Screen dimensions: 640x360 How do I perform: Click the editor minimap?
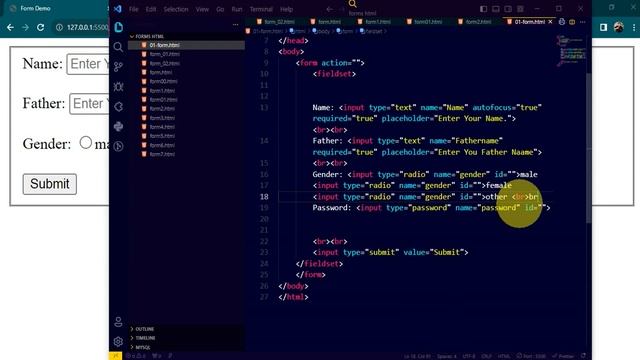tap(571, 51)
